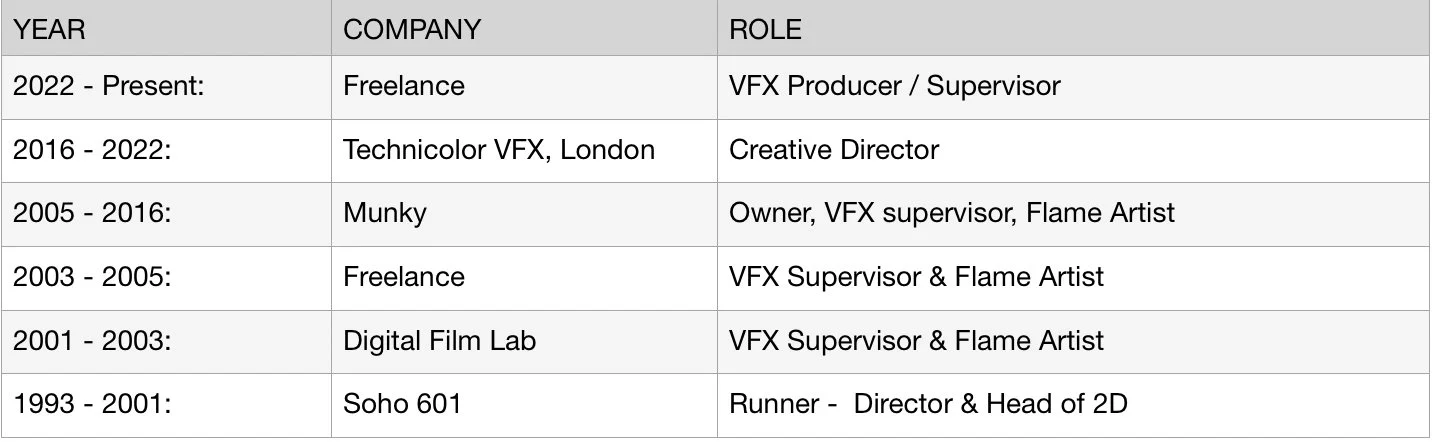Select the Munky company cell
1432x442 pixels.
click(x=385, y=213)
